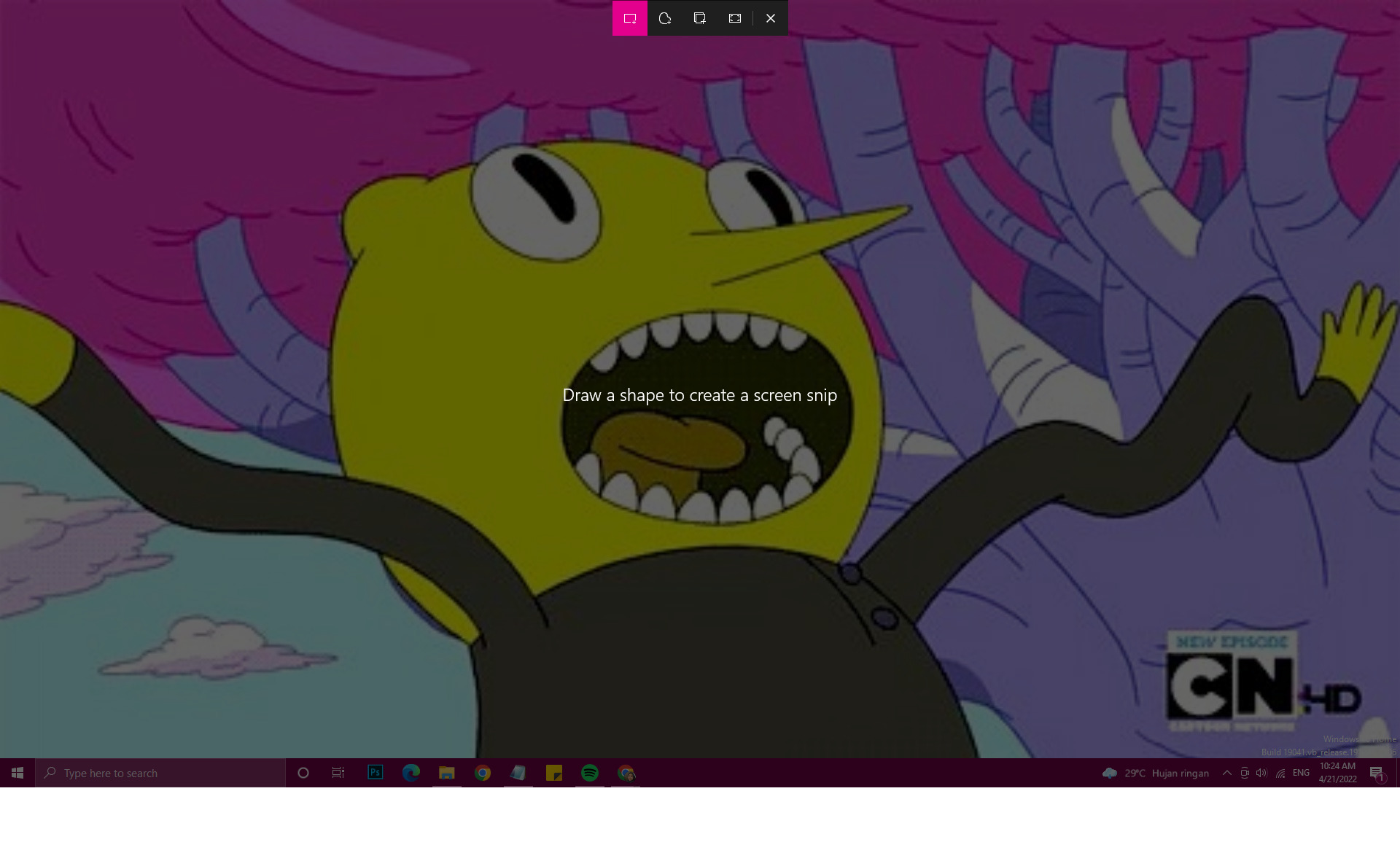Click the 'Hujan ringan' weather text

point(1181,773)
